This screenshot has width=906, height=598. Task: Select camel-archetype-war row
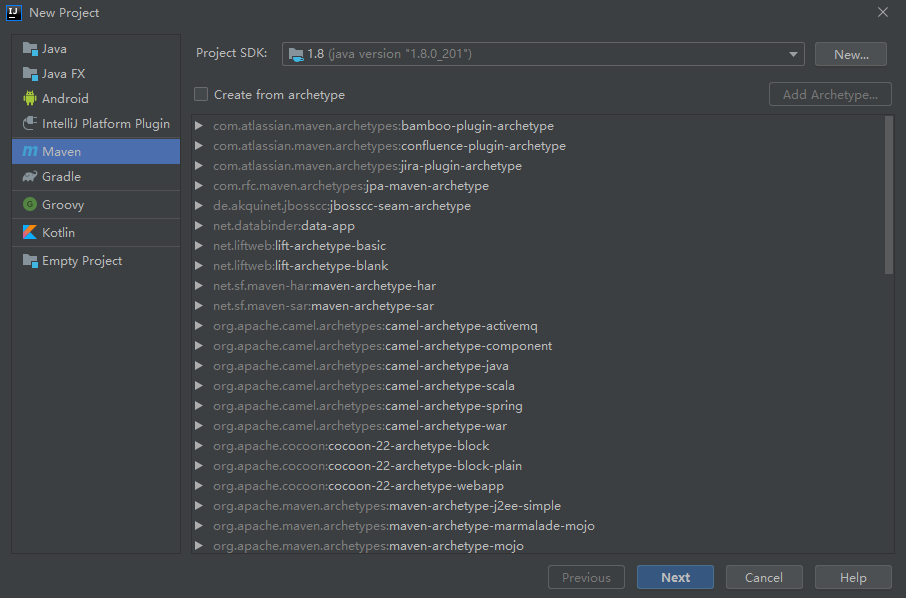point(538,425)
